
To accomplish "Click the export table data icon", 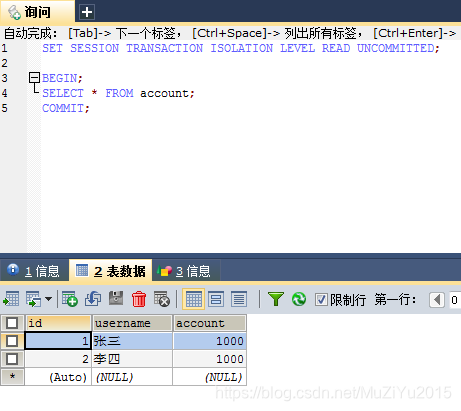I will coord(11,299).
